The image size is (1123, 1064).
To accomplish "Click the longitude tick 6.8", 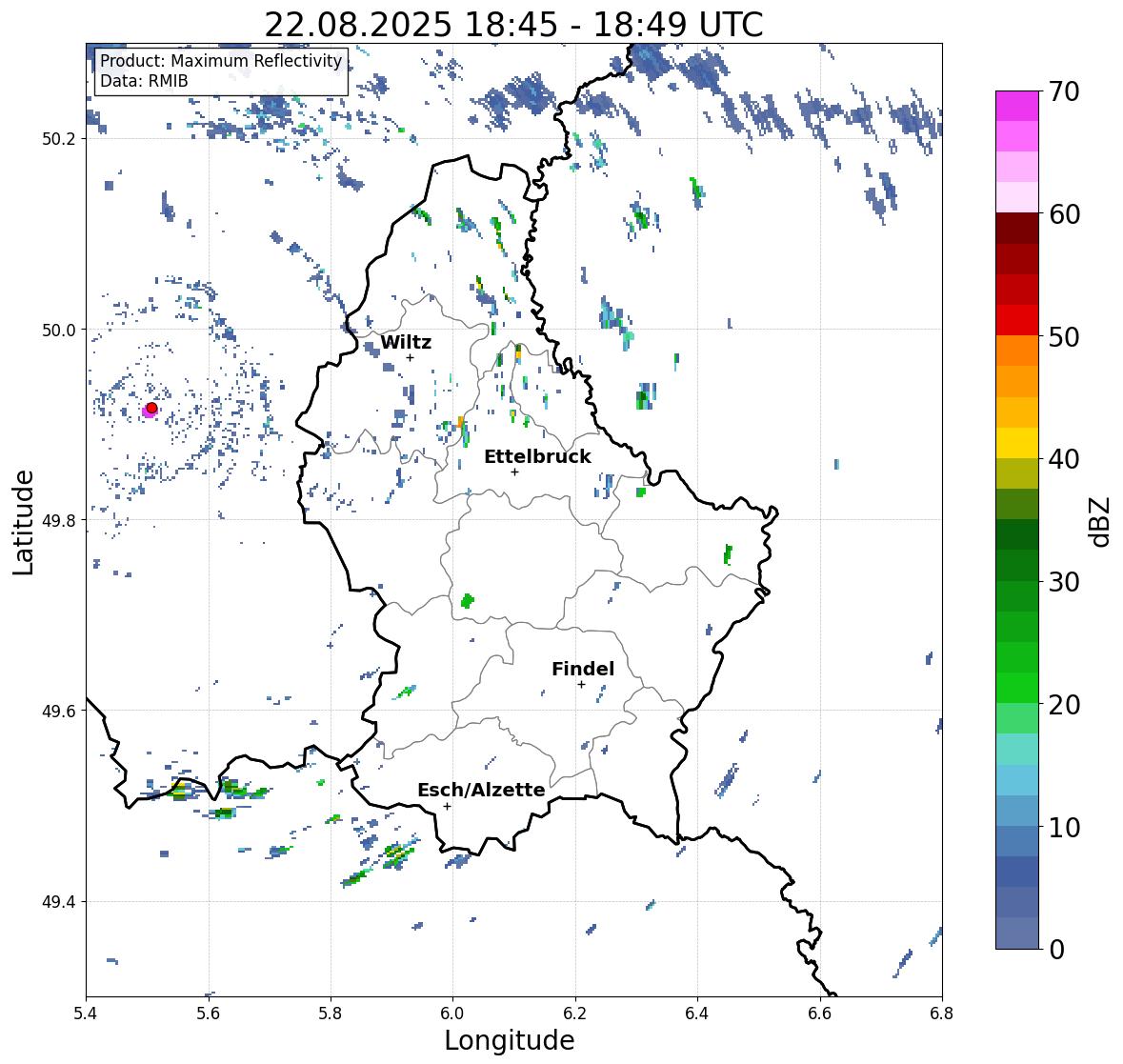I will coord(942,1014).
